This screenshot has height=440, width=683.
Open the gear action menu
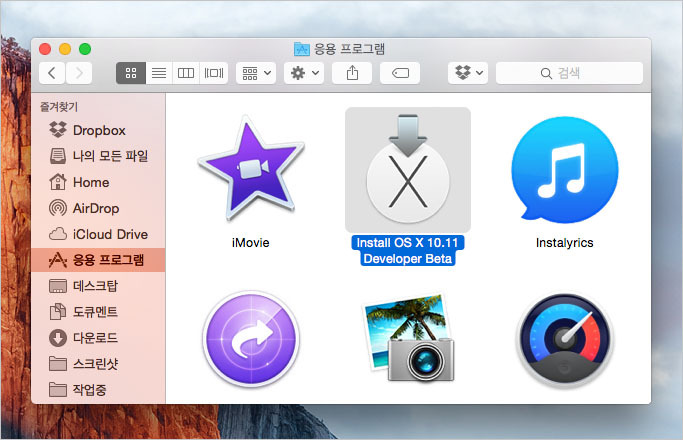coord(304,73)
